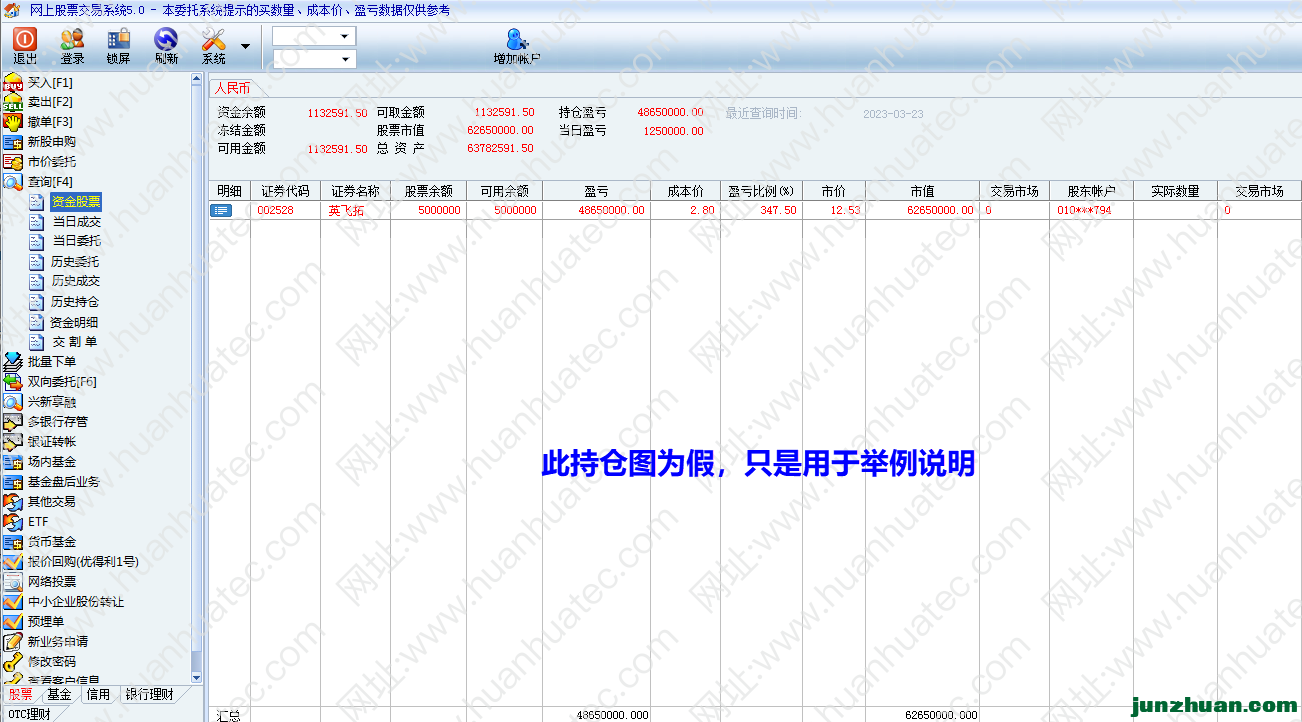Click the 证券代码 column header

(x=285, y=191)
